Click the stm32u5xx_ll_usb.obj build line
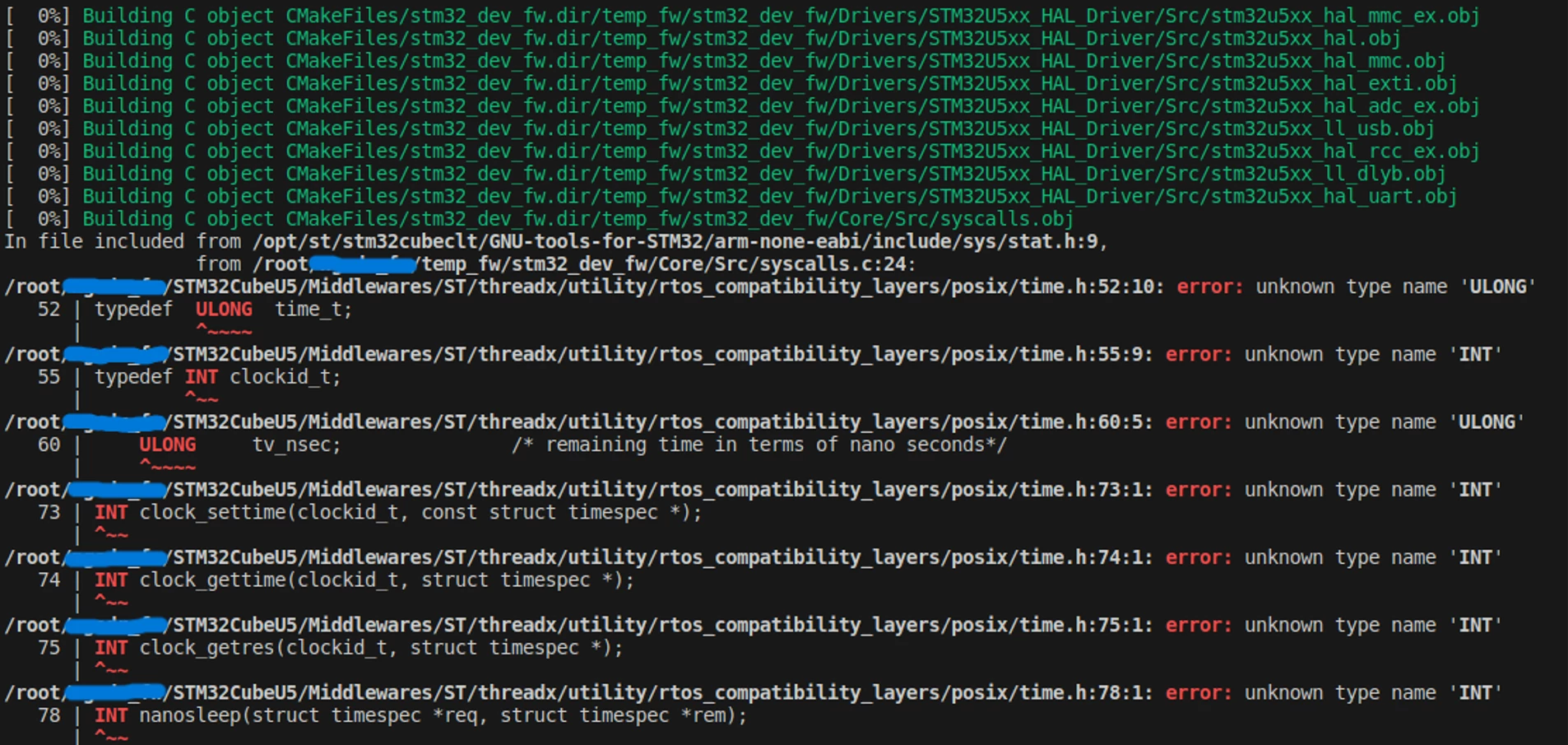The height and width of the screenshot is (745, 1568). [720, 129]
